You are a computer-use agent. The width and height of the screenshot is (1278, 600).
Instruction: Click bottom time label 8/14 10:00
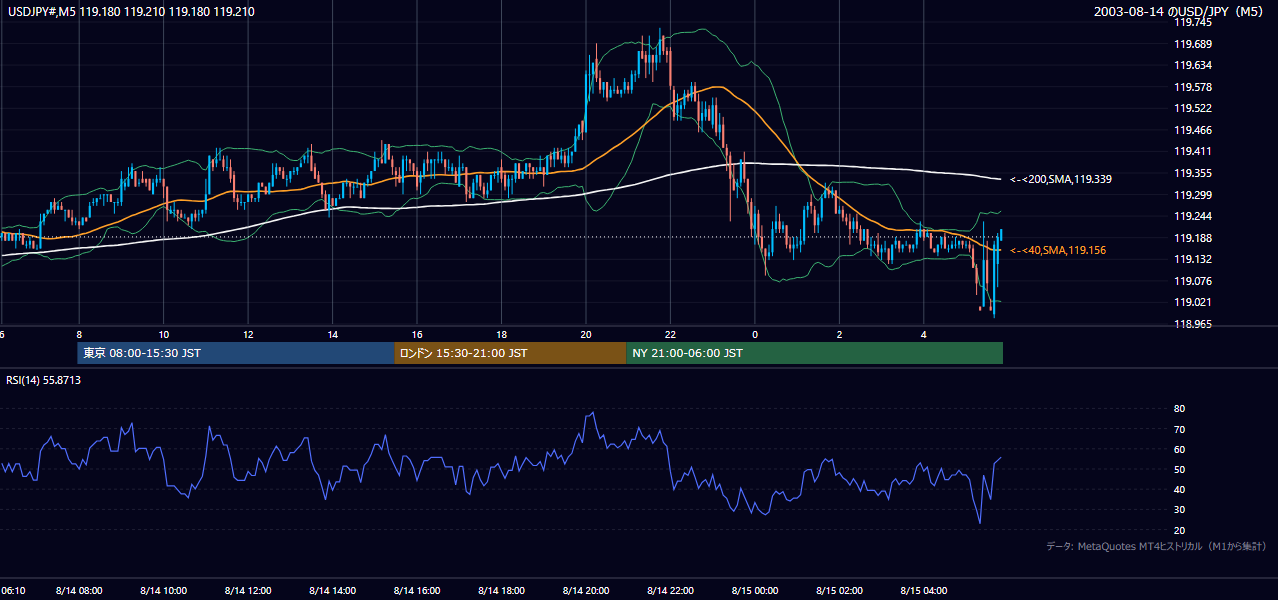(163, 591)
